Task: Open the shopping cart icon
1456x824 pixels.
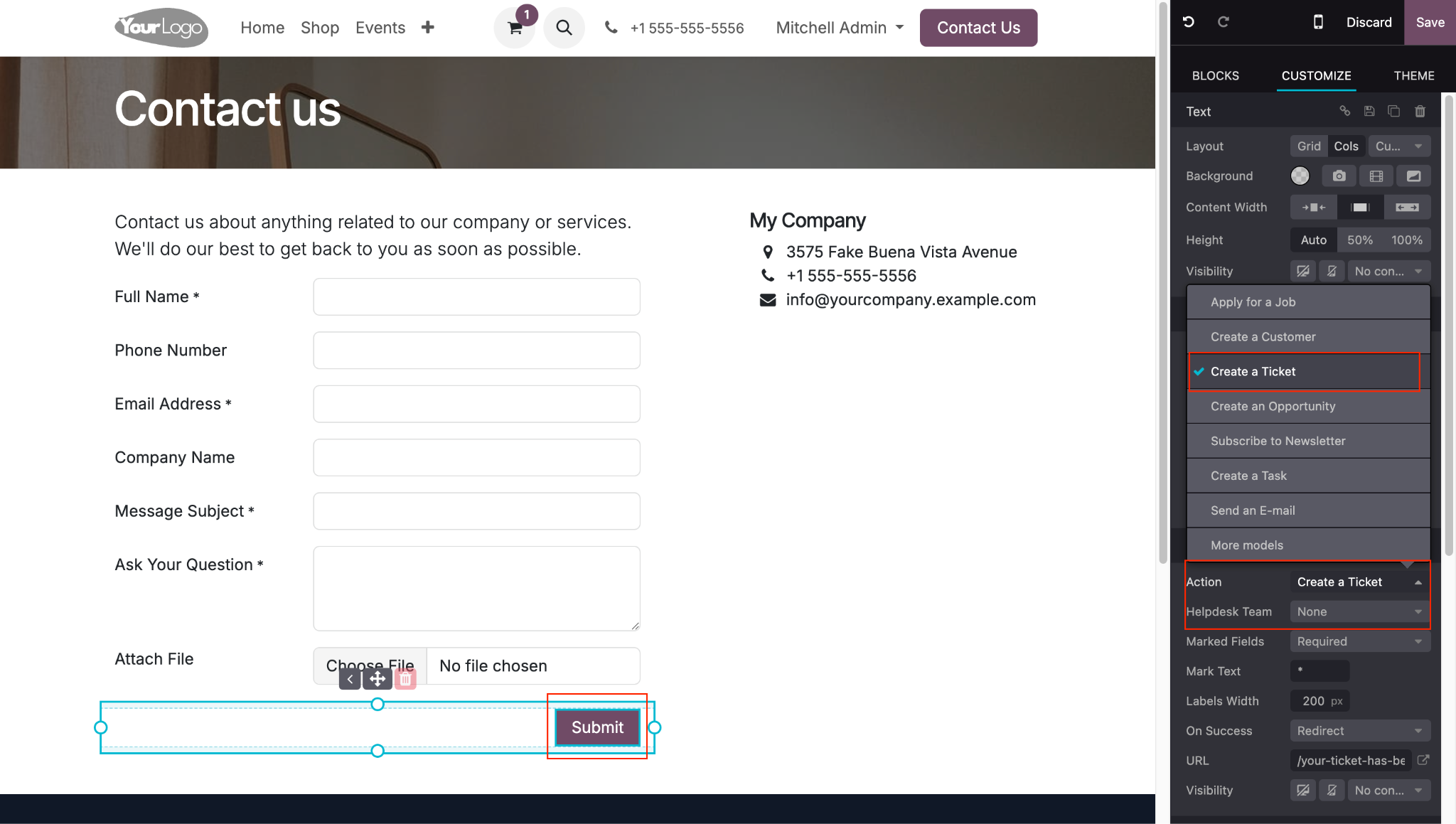Action: pyautogui.click(x=515, y=28)
